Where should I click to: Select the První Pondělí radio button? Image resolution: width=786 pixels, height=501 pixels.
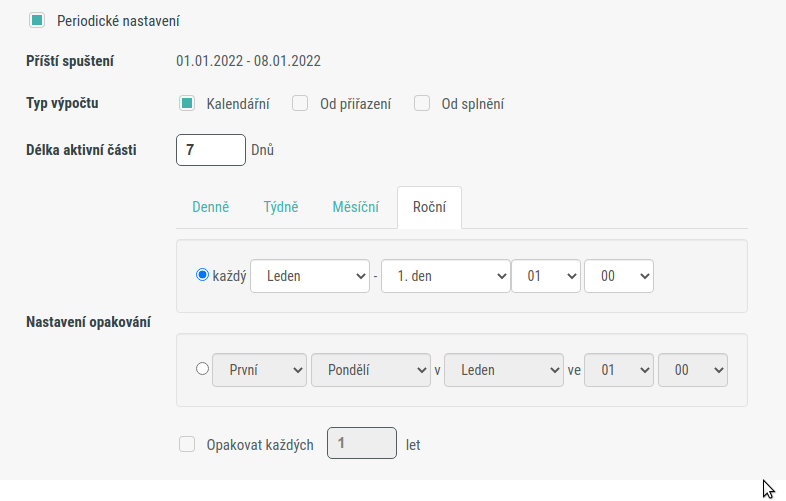click(x=202, y=369)
